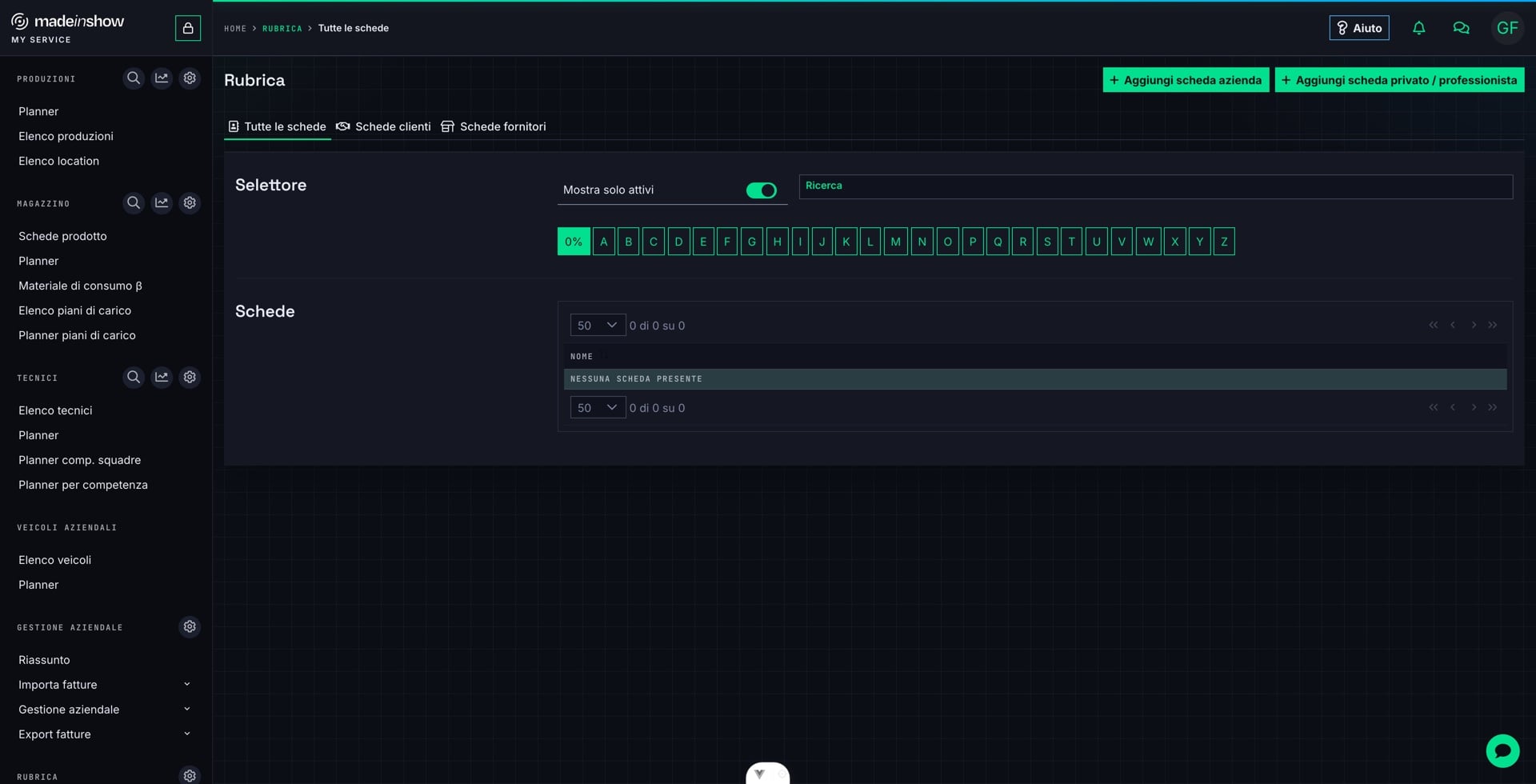Open Tecnici settings gear
Image resolution: width=1536 pixels, height=784 pixels.
click(x=190, y=377)
